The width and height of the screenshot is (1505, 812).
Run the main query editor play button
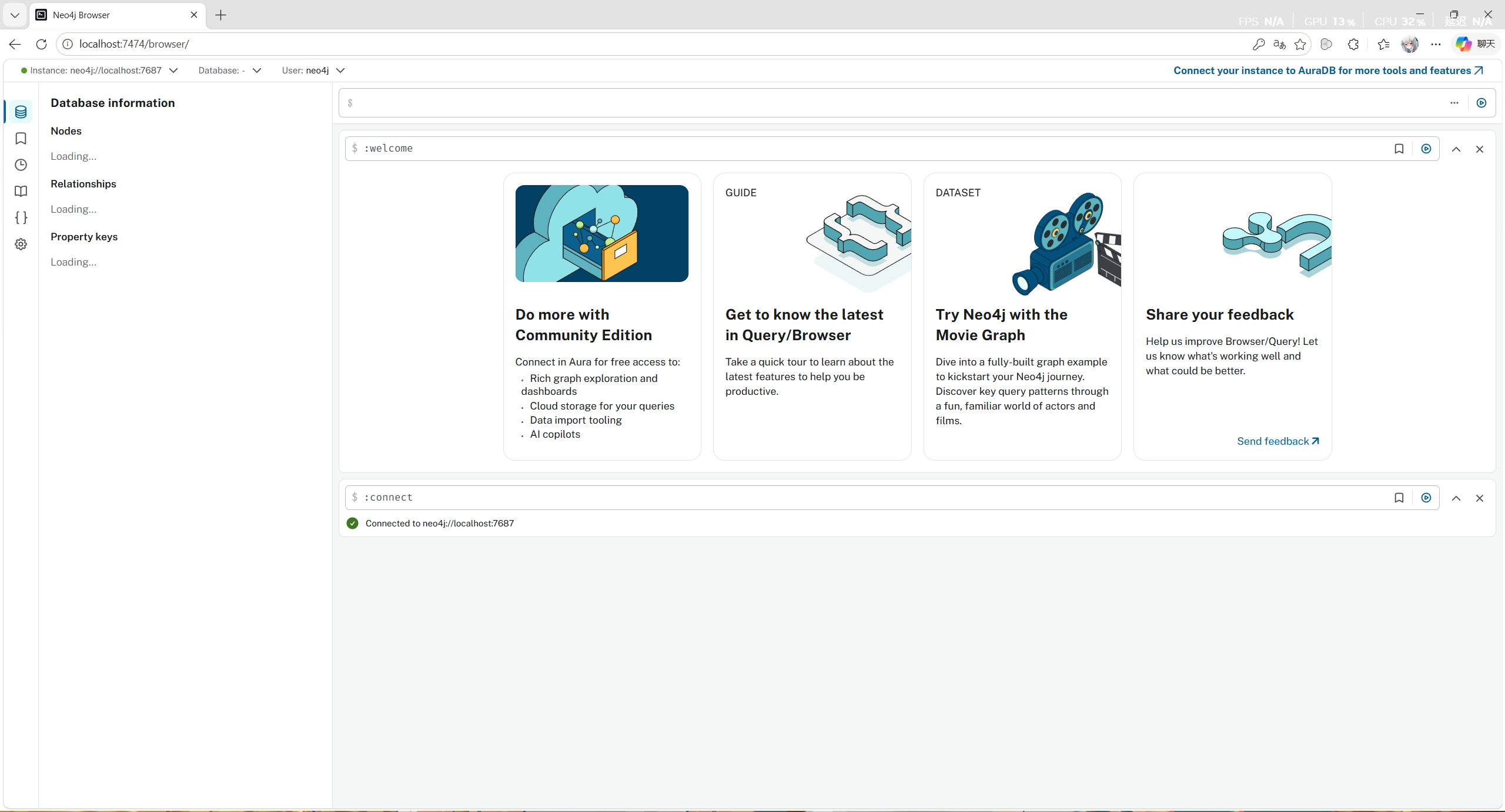click(x=1481, y=103)
